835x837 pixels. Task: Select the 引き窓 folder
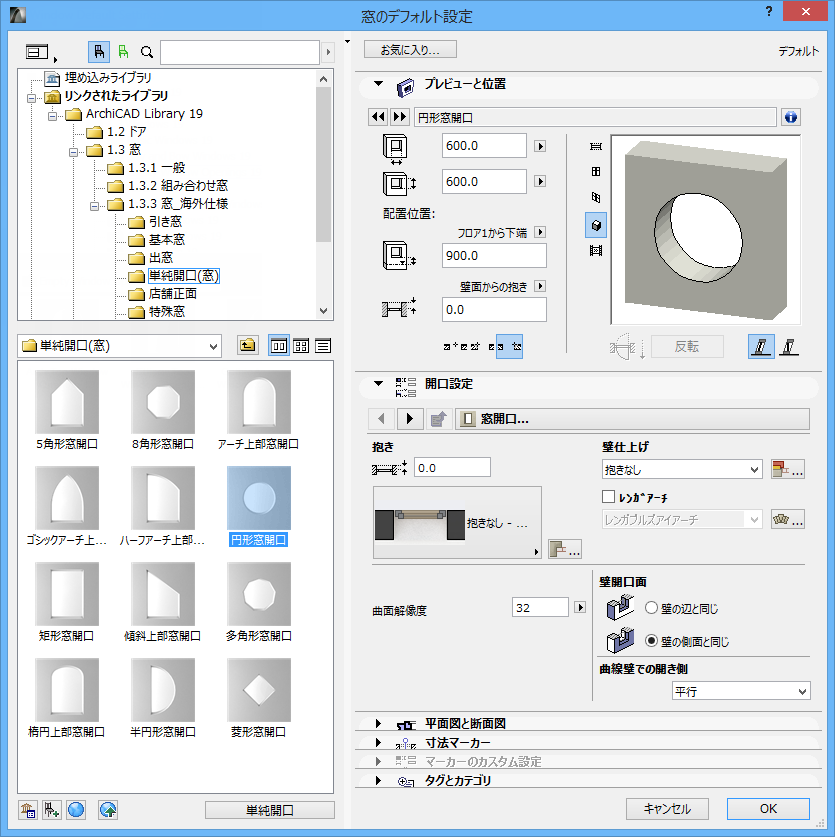coord(155,222)
